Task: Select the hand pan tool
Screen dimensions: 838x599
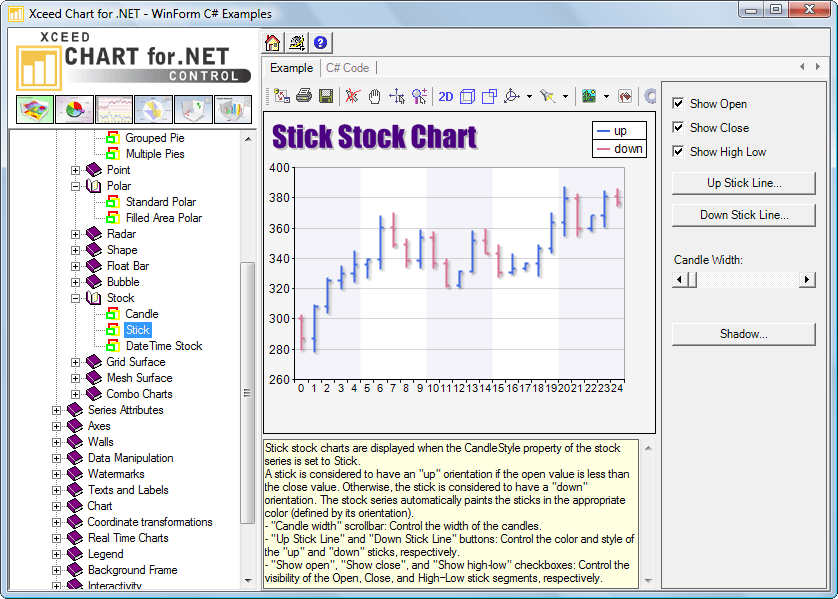Action: [375, 96]
